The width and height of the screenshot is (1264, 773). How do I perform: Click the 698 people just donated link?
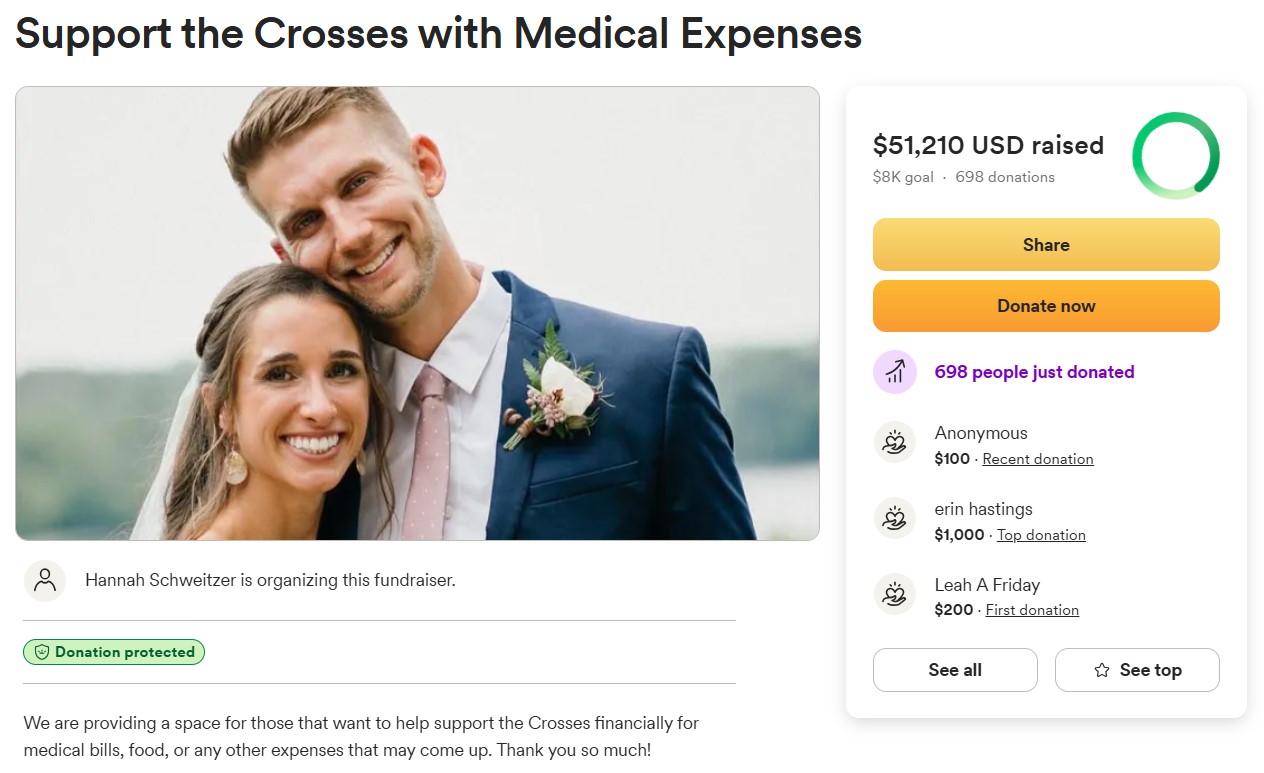click(1034, 371)
